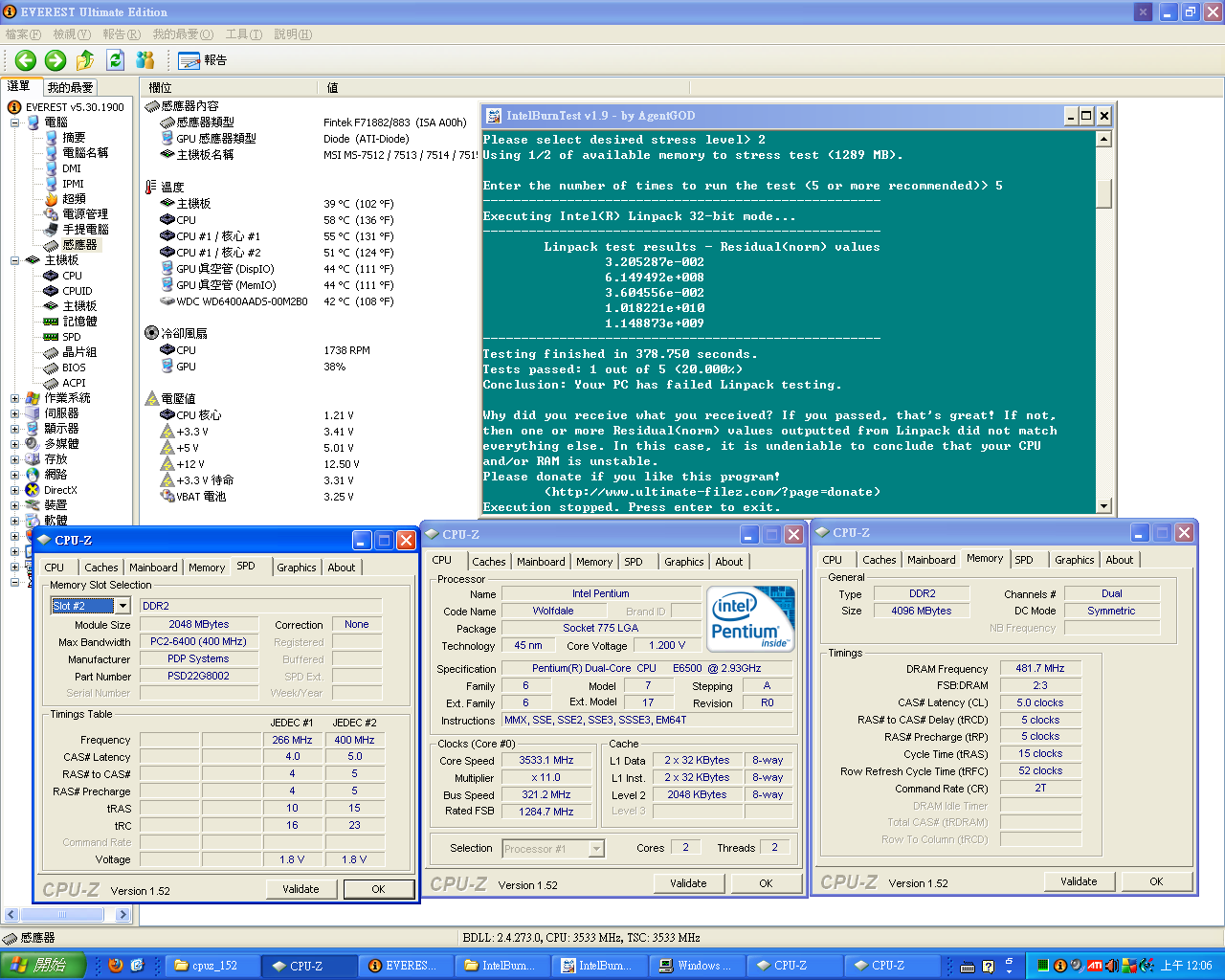Viewport: 1225px width, 980px height.
Task: Open SPD tab in CPU-Z Memory window
Action: 1024,560
